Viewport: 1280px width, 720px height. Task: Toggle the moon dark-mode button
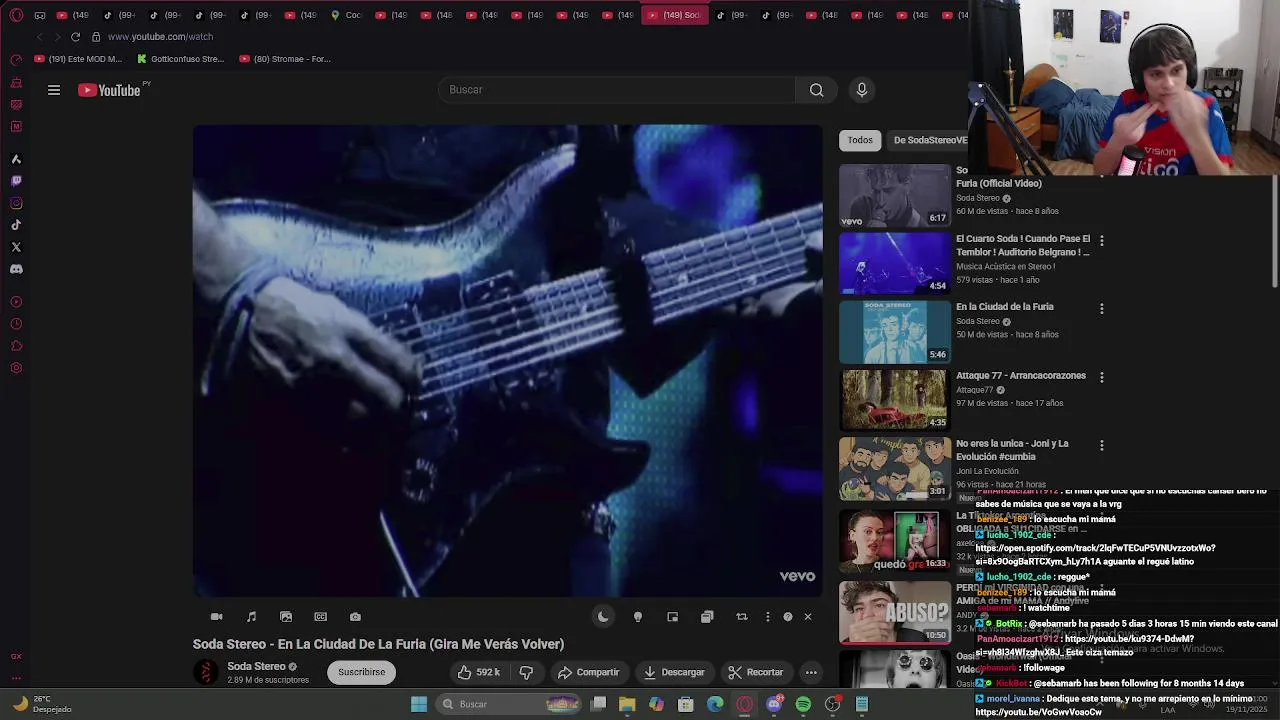[x=603, y=617]
